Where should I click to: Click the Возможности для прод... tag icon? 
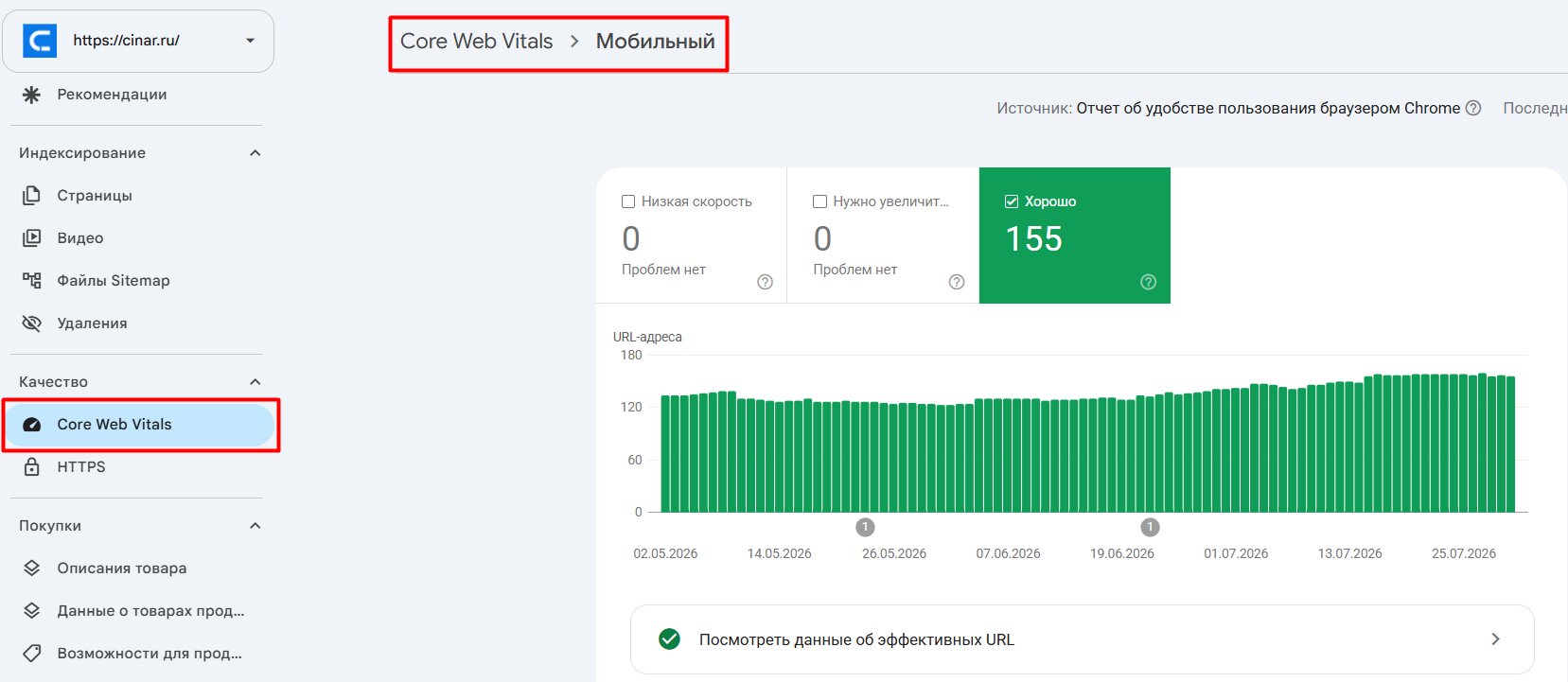(x=31, y=654)
